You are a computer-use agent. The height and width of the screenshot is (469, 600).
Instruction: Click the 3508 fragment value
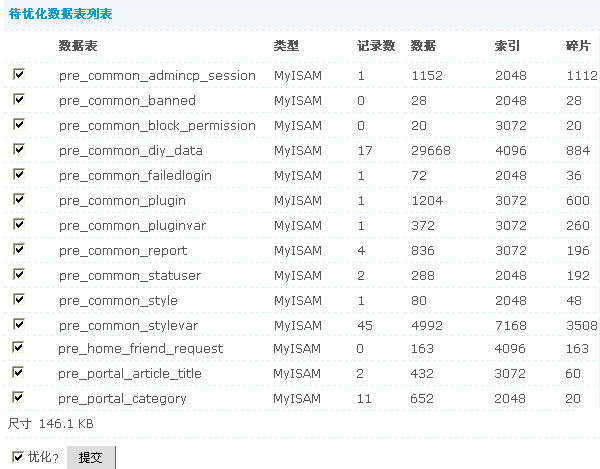pyautogui.click(x=582, y=326)
